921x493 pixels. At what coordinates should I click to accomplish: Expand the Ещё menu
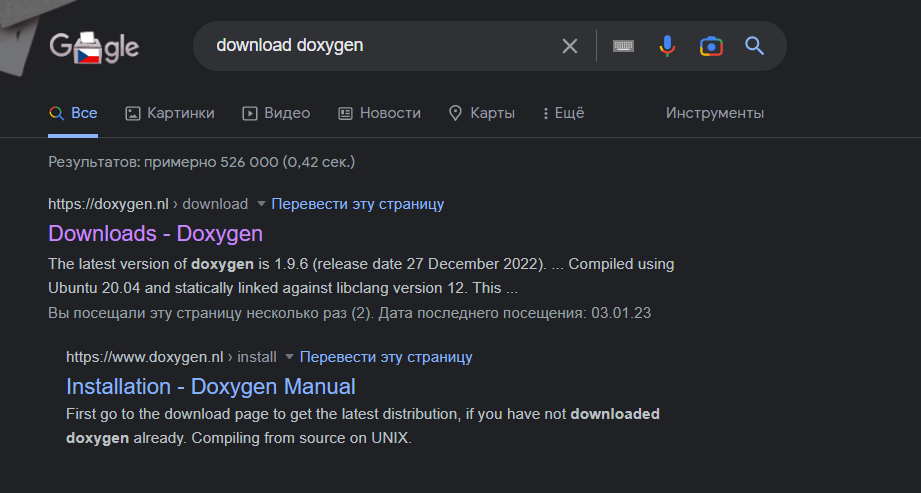(563, 113)
